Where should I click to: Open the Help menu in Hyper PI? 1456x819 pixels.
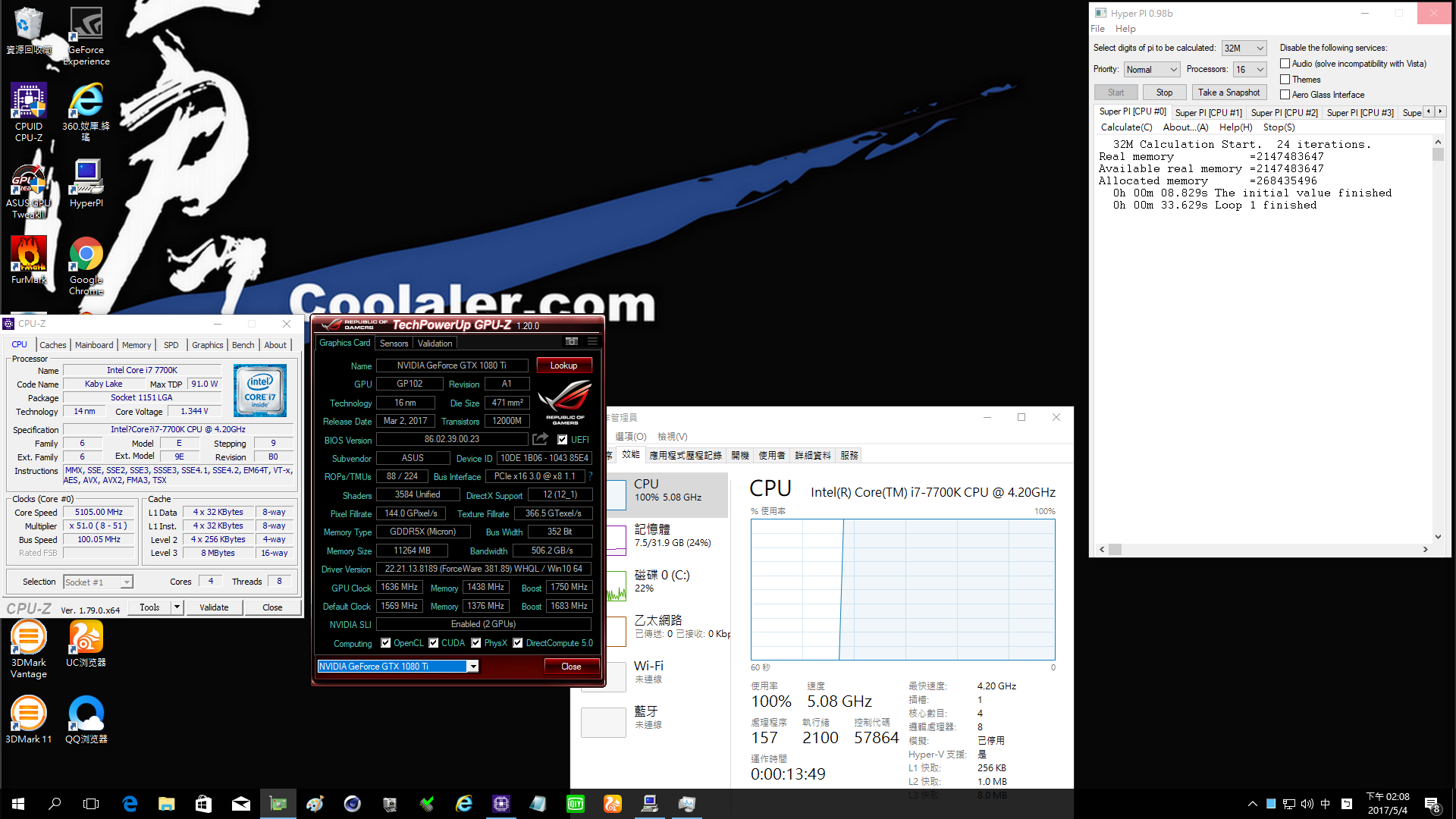click(1125, 29)
